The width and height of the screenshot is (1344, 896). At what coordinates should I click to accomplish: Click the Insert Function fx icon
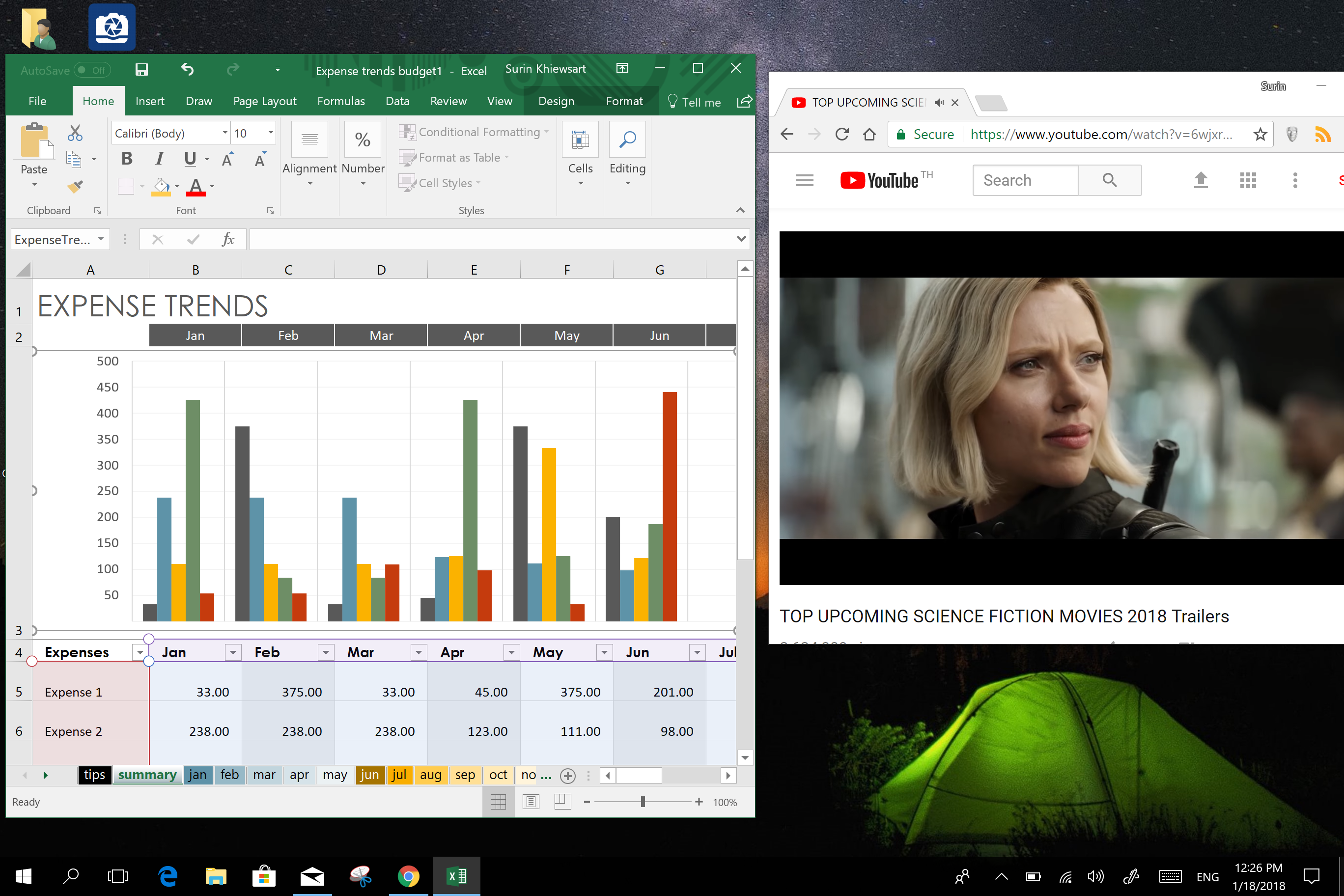(228, 239)
